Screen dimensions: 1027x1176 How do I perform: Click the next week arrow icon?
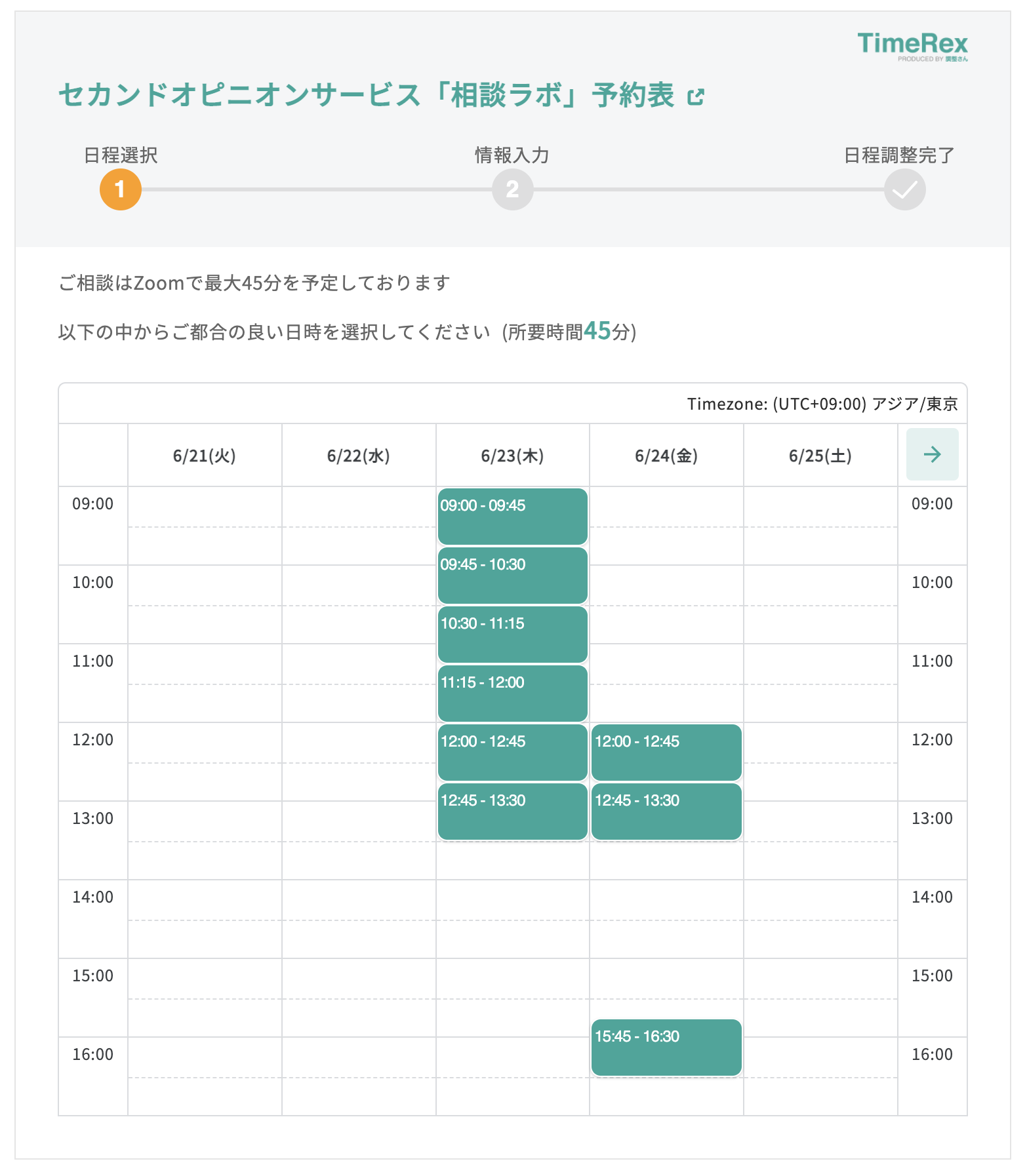(x=932, y=454)
